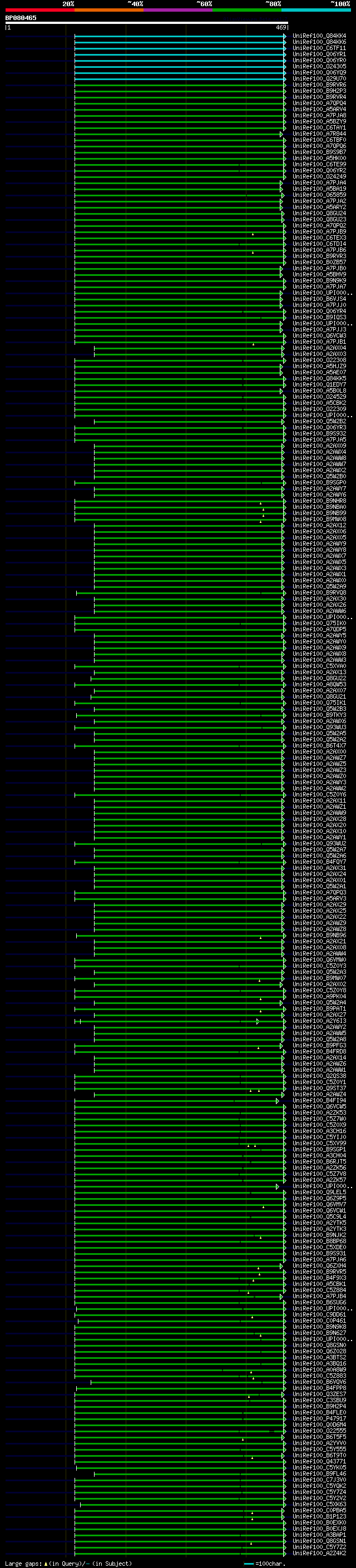
Task: Open hit UniRef100_Q84KK6
Action: point(319,42)
